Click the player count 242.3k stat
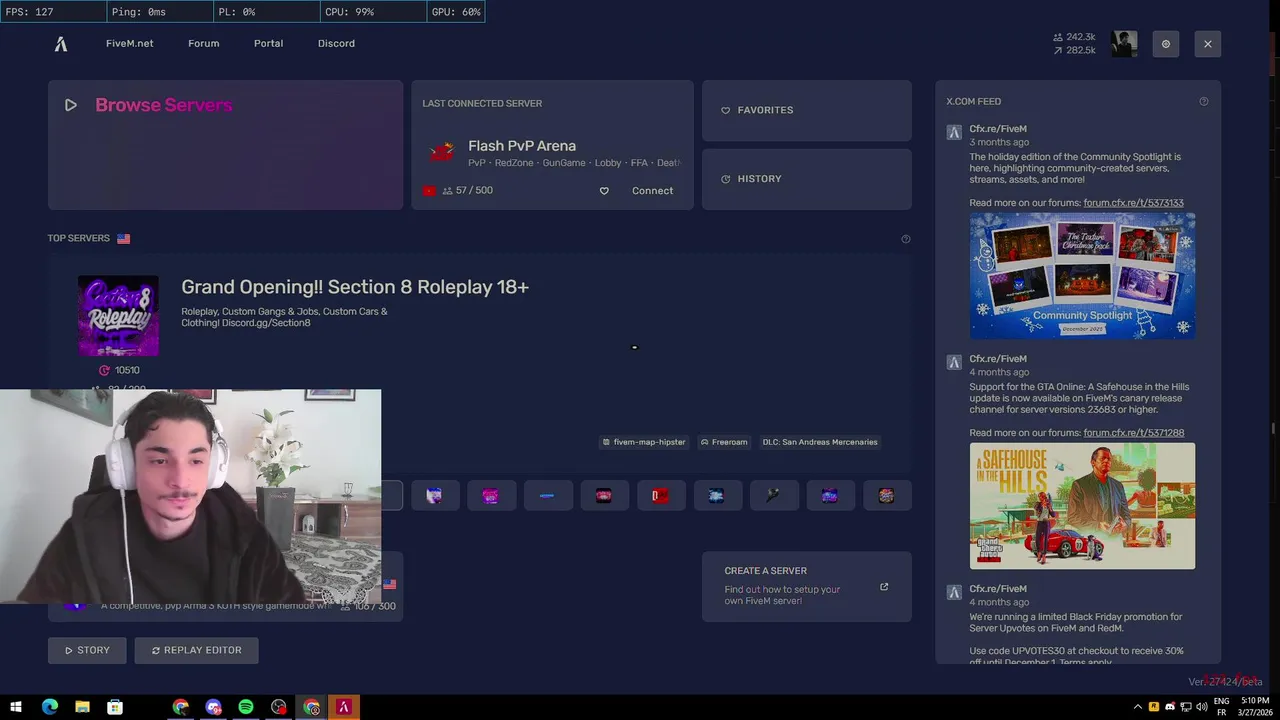Image resolution: width=1280 pixels, height=720 pixels. pos(1075,37)
